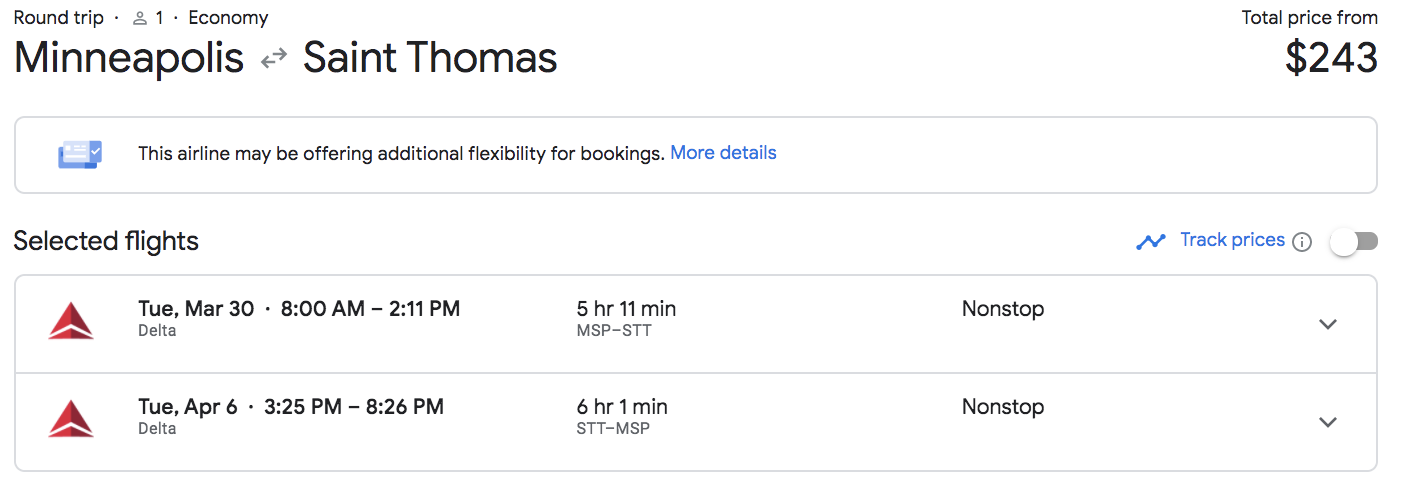This screenshot has height=484, width=1404.
Task: Open More details about booking flexibility
Action: coord(723,153)
